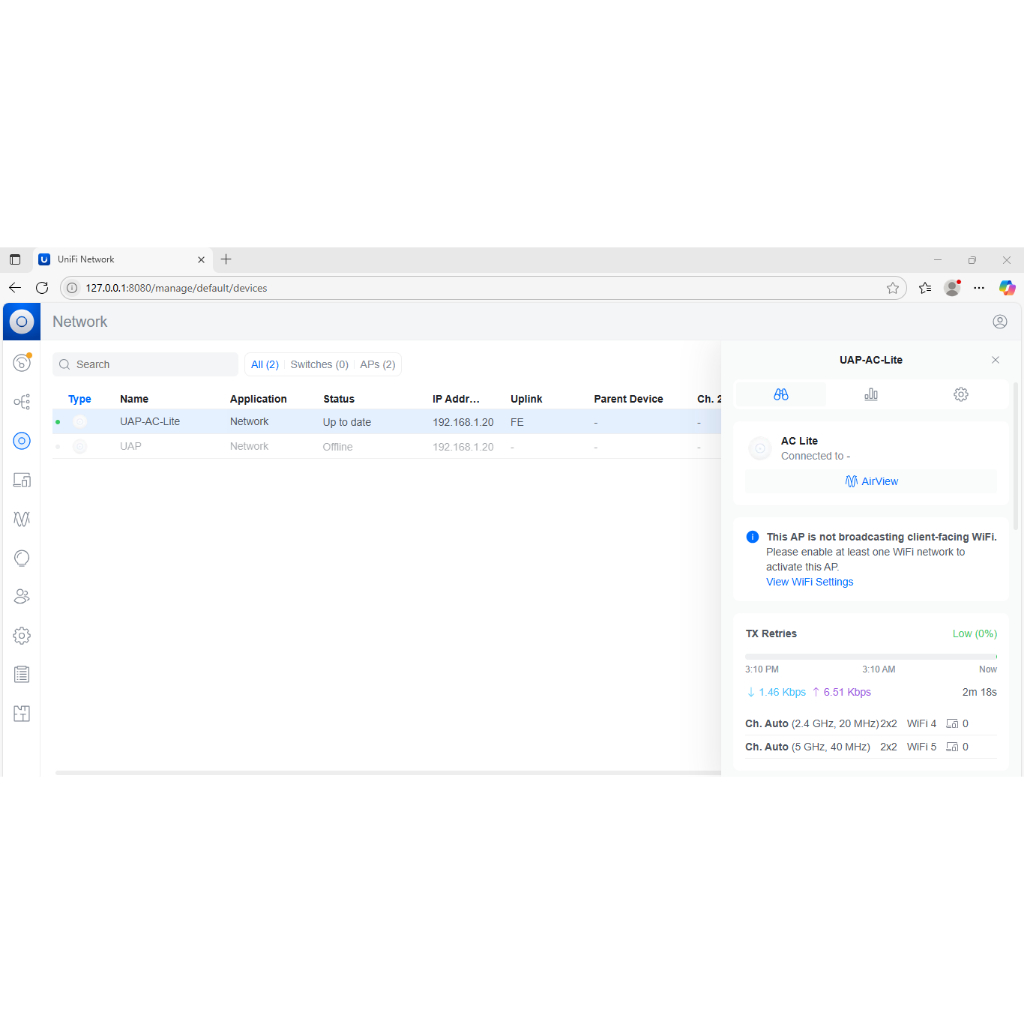Open the View WiFi Settings link

(809, 582)
